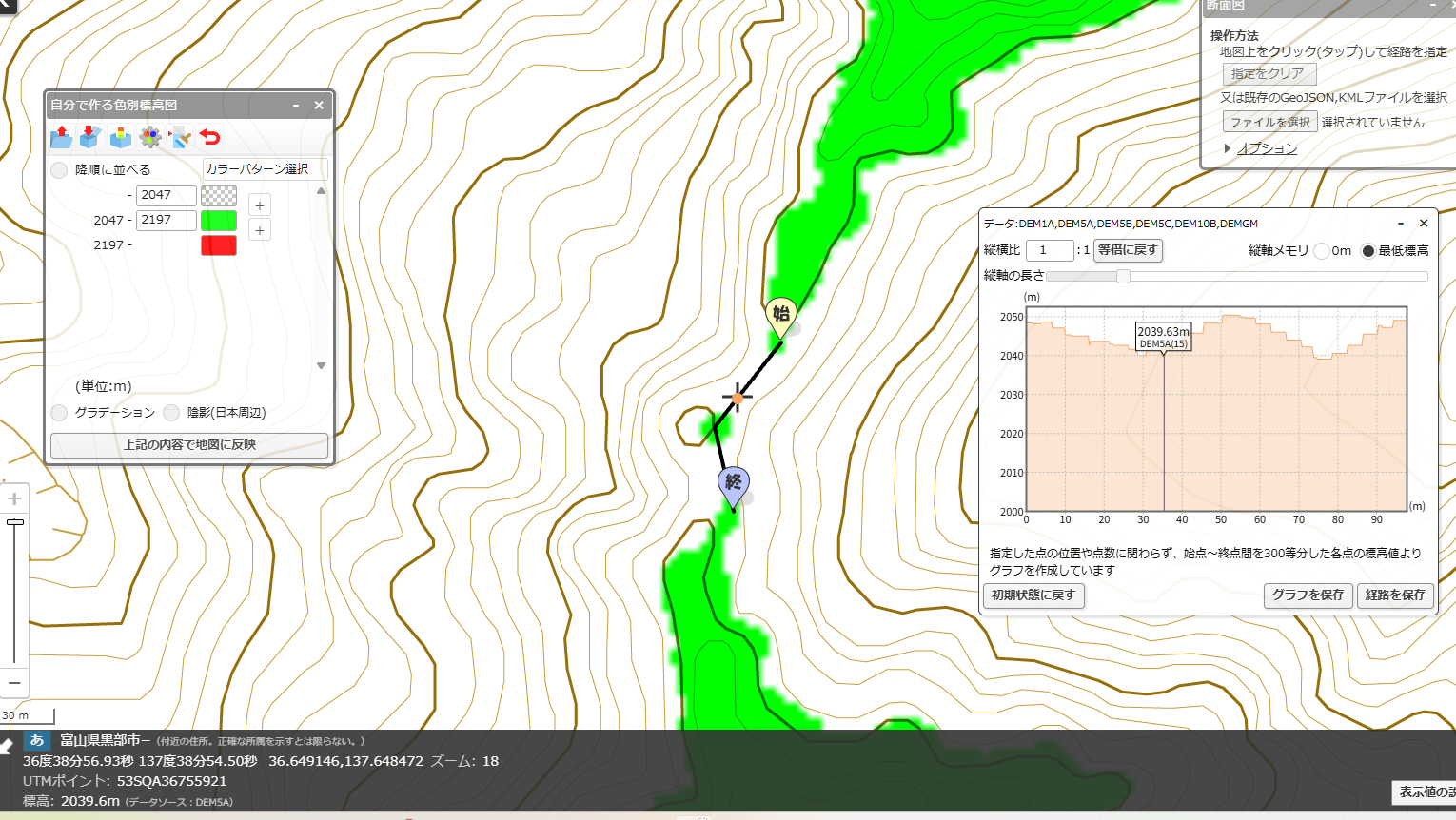Click the box with rainbow color bar icon
This screenshot has width=1456, height=820.
121,137
